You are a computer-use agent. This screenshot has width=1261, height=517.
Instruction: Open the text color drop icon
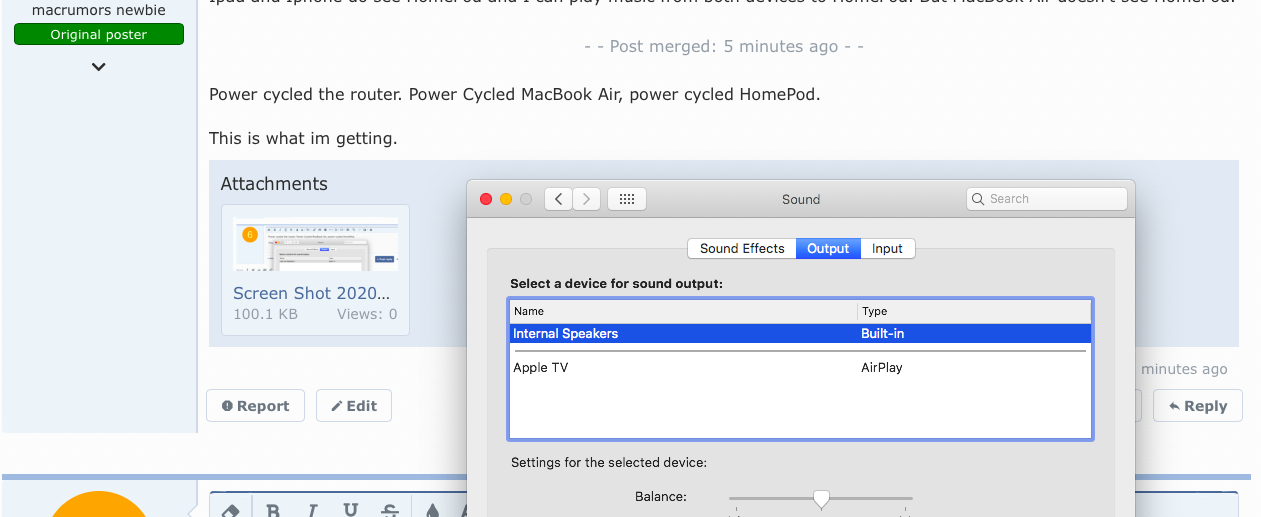432,511
